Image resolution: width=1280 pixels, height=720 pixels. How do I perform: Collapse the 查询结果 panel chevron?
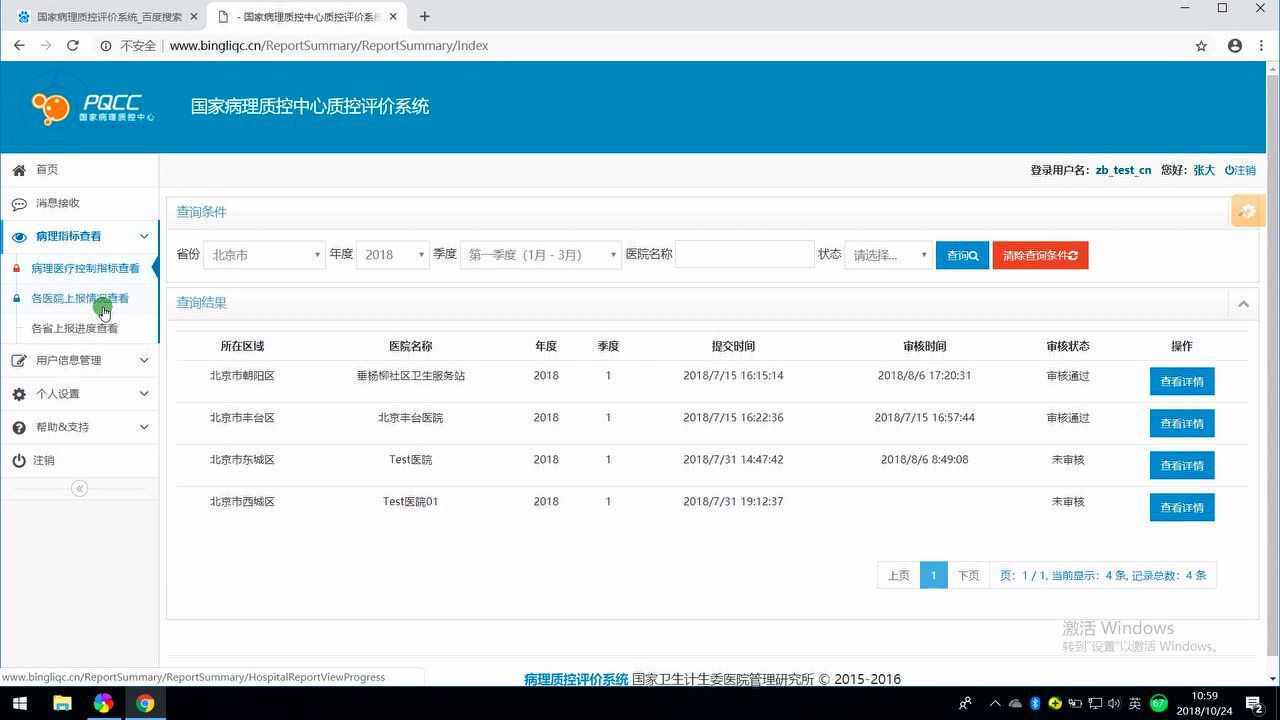[1244, 304]
